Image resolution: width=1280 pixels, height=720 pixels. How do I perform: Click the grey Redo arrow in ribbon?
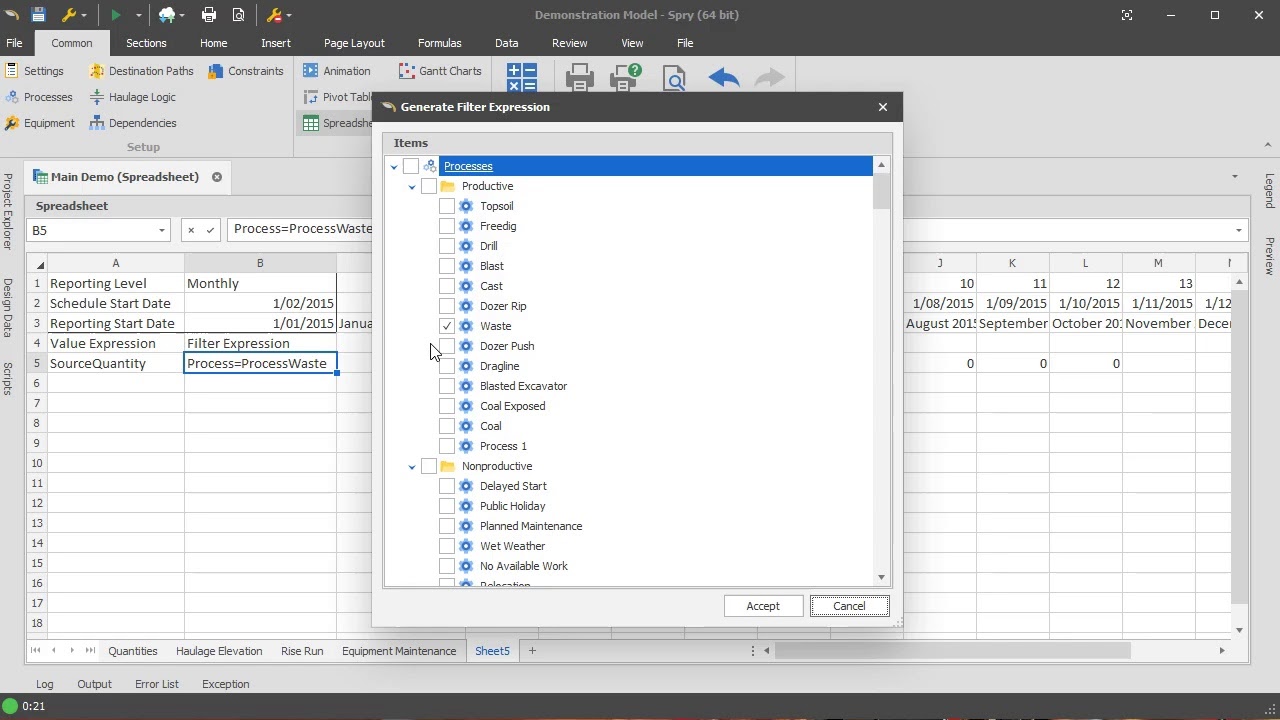pos(770,78)
